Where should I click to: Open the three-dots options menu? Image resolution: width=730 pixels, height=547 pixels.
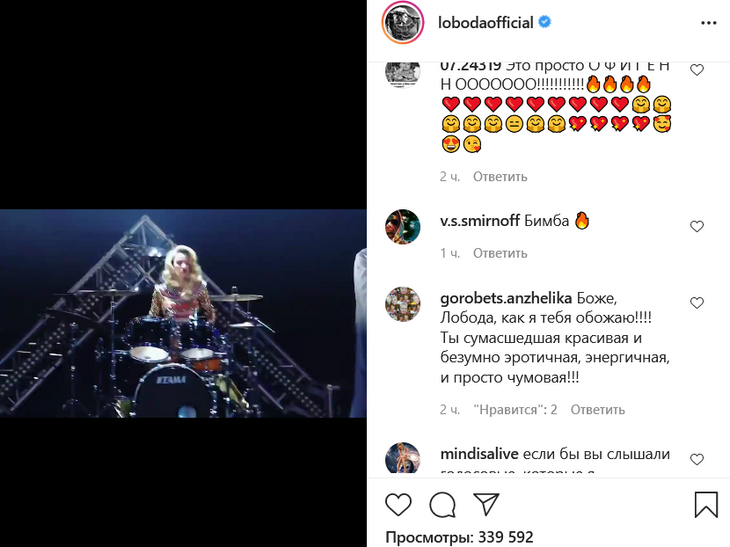(709, 23)
